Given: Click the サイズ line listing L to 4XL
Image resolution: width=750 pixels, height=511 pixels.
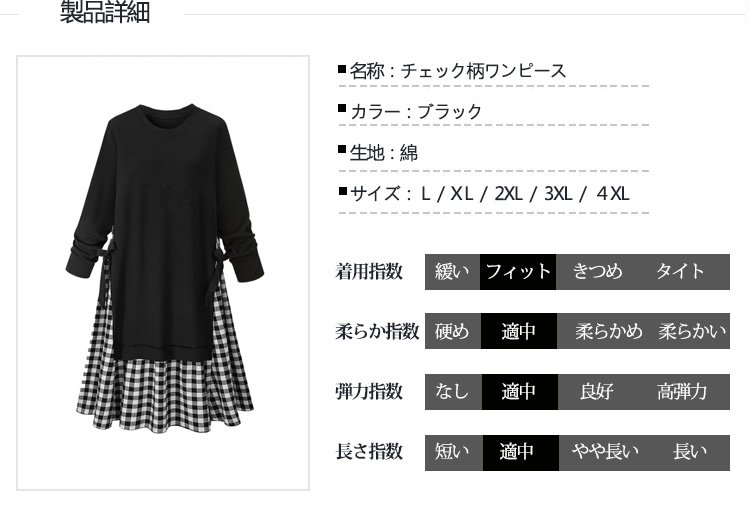Looking at the screenshot, I should (x=484, y=194).
